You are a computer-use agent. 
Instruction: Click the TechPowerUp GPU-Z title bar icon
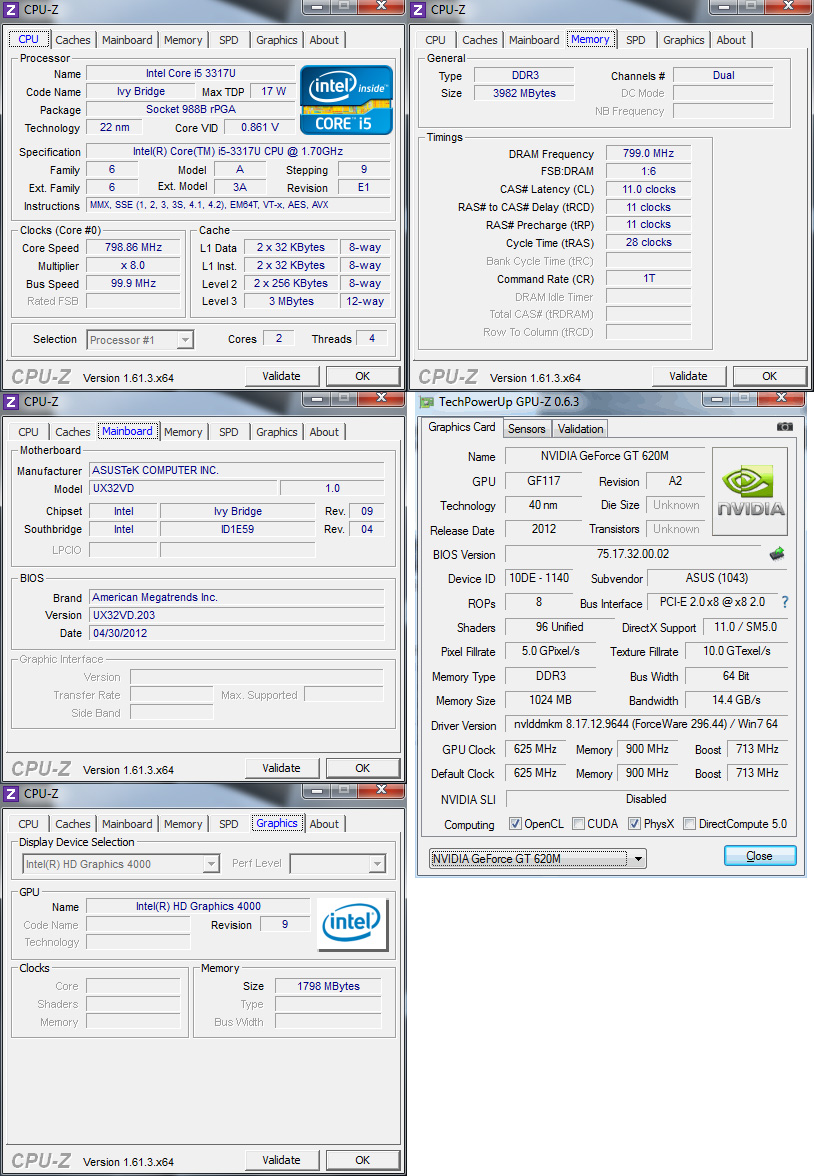tap(427, 402)
